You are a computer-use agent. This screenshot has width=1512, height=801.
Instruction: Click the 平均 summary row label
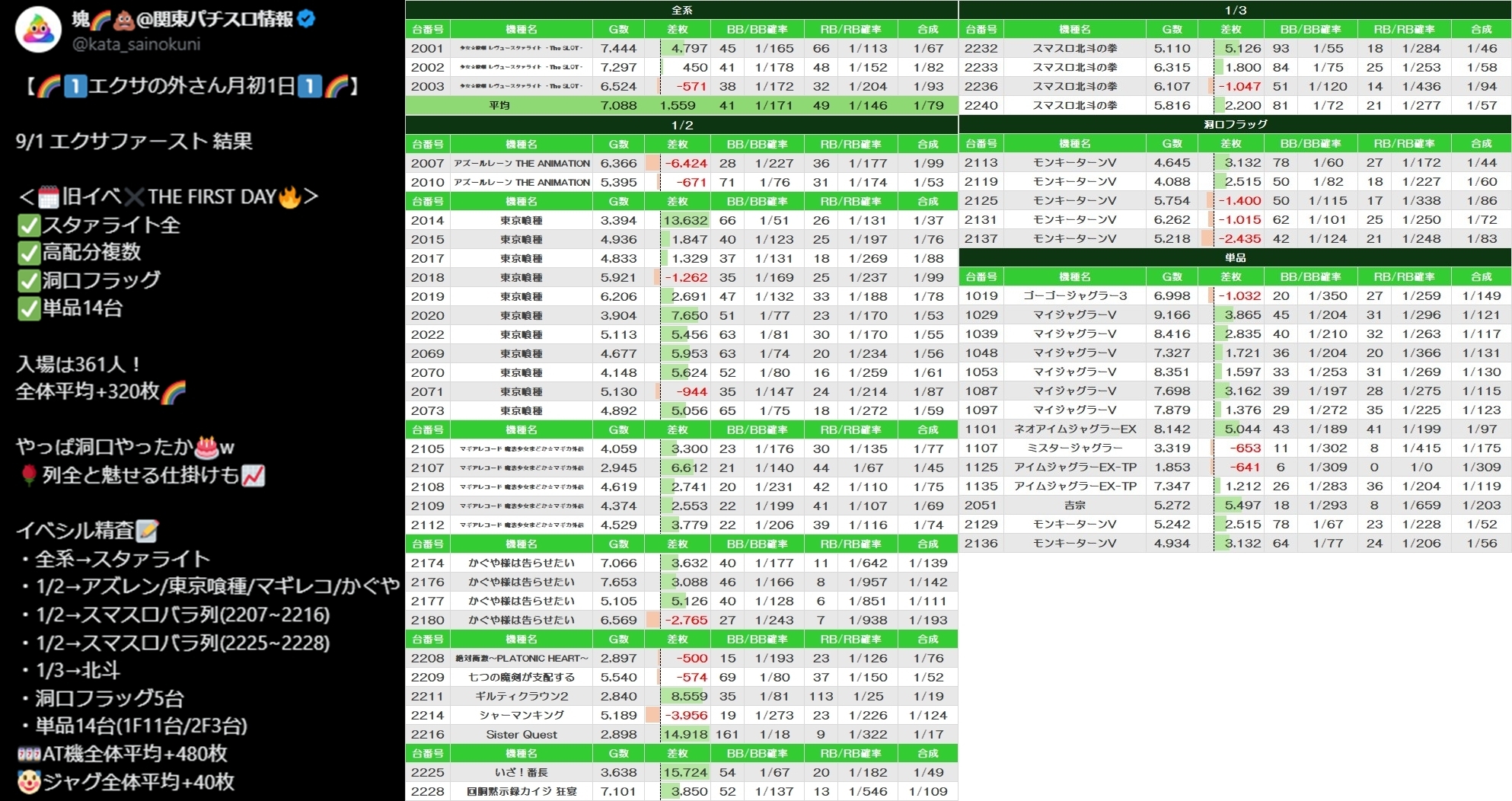pyautogui.click(x=499, y=105)
